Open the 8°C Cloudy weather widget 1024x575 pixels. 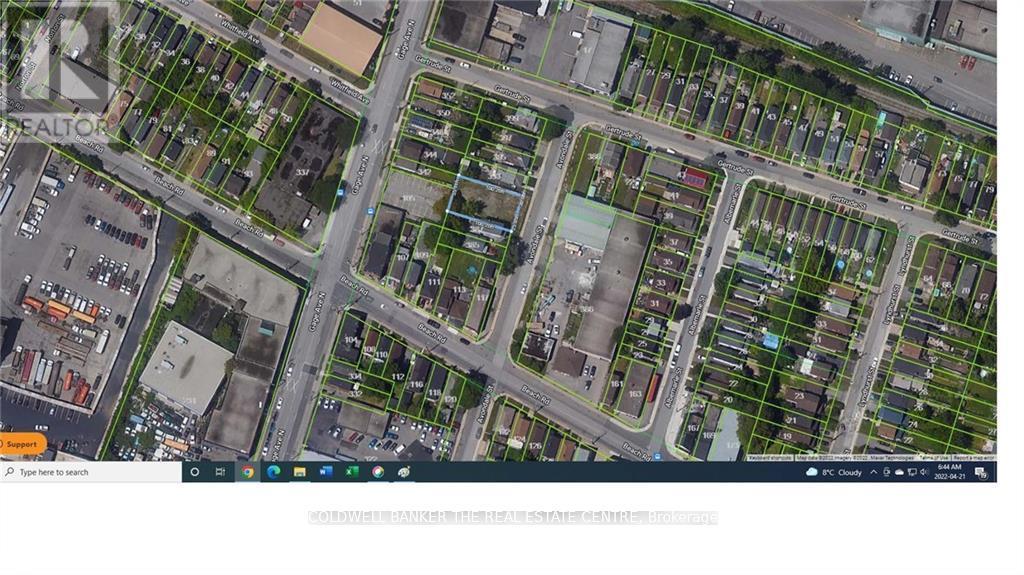pos(834,472)
